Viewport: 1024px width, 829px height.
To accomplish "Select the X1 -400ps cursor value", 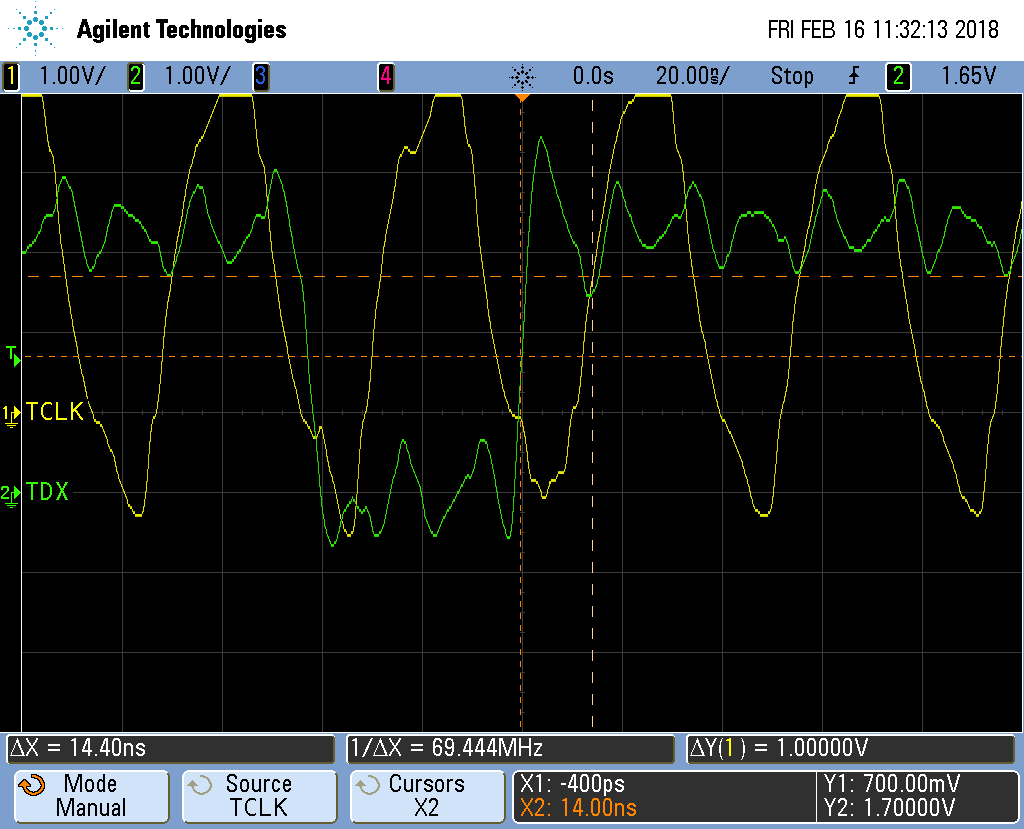I will [x=573, y=784].
